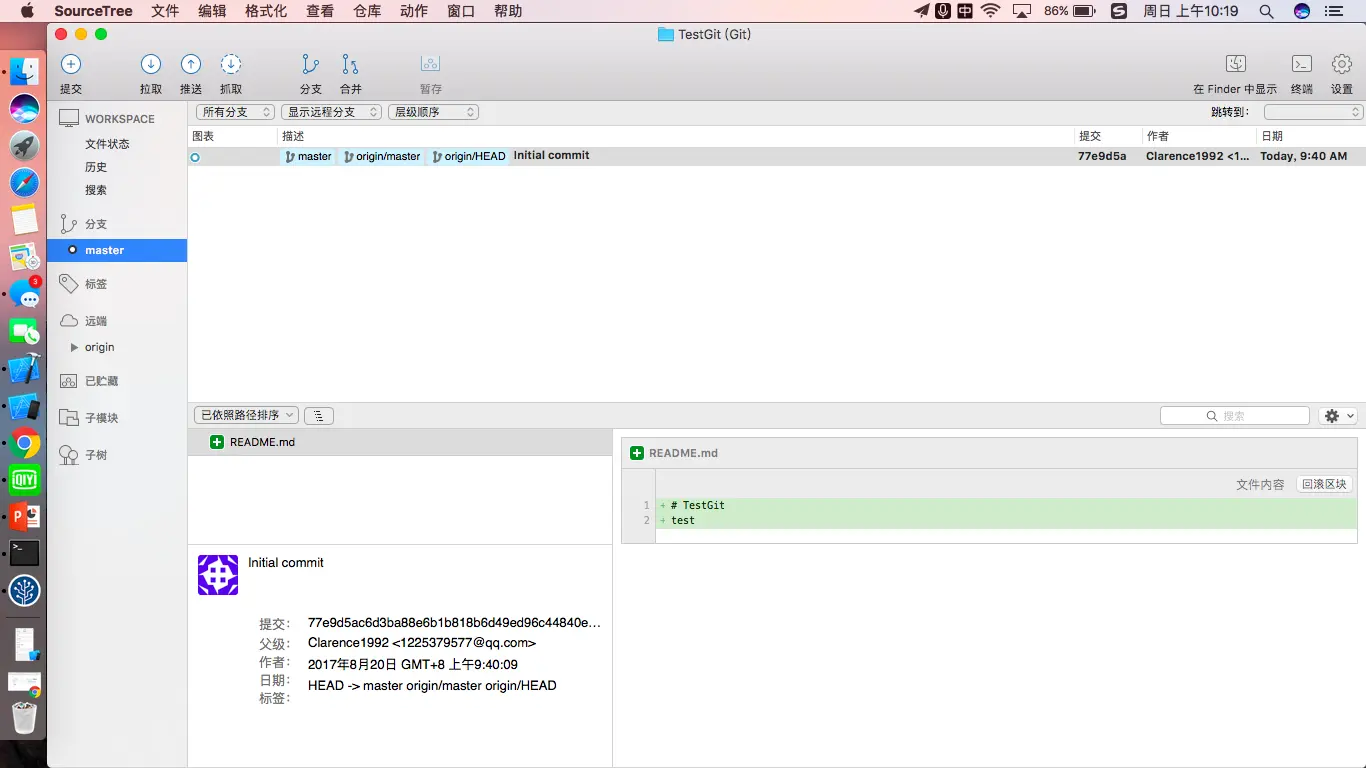
Task: Open the Help (帮助) menu
Action: pos(508,11)
